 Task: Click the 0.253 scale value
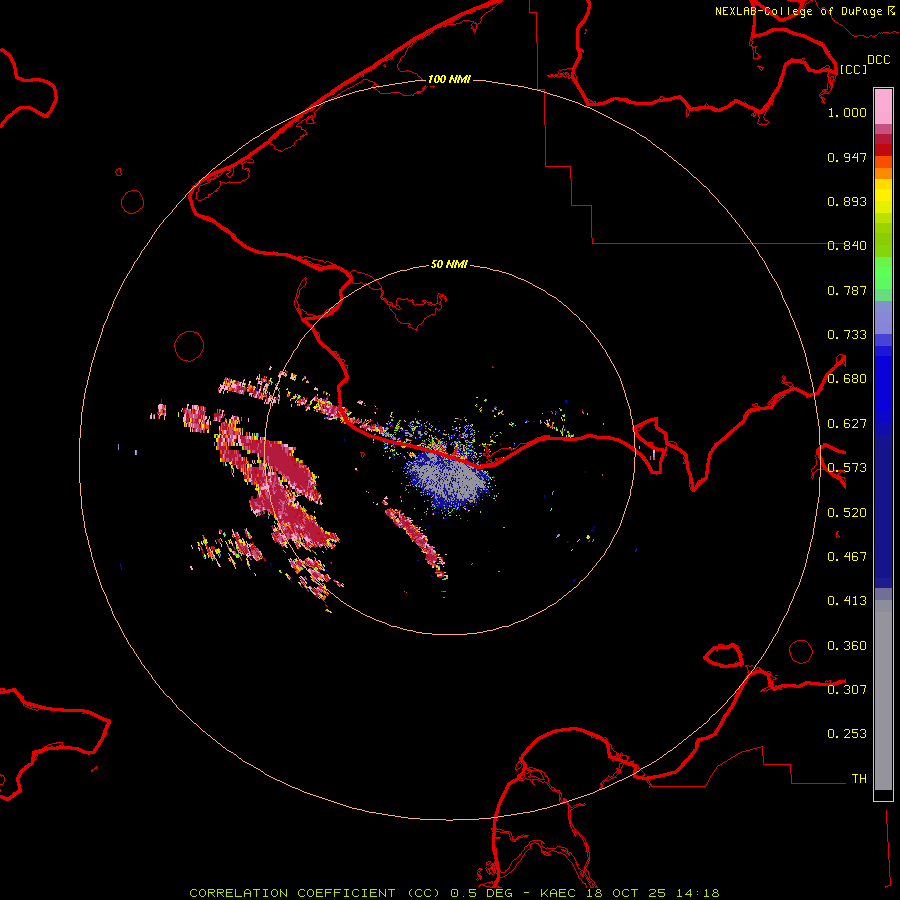pos(847,734)
